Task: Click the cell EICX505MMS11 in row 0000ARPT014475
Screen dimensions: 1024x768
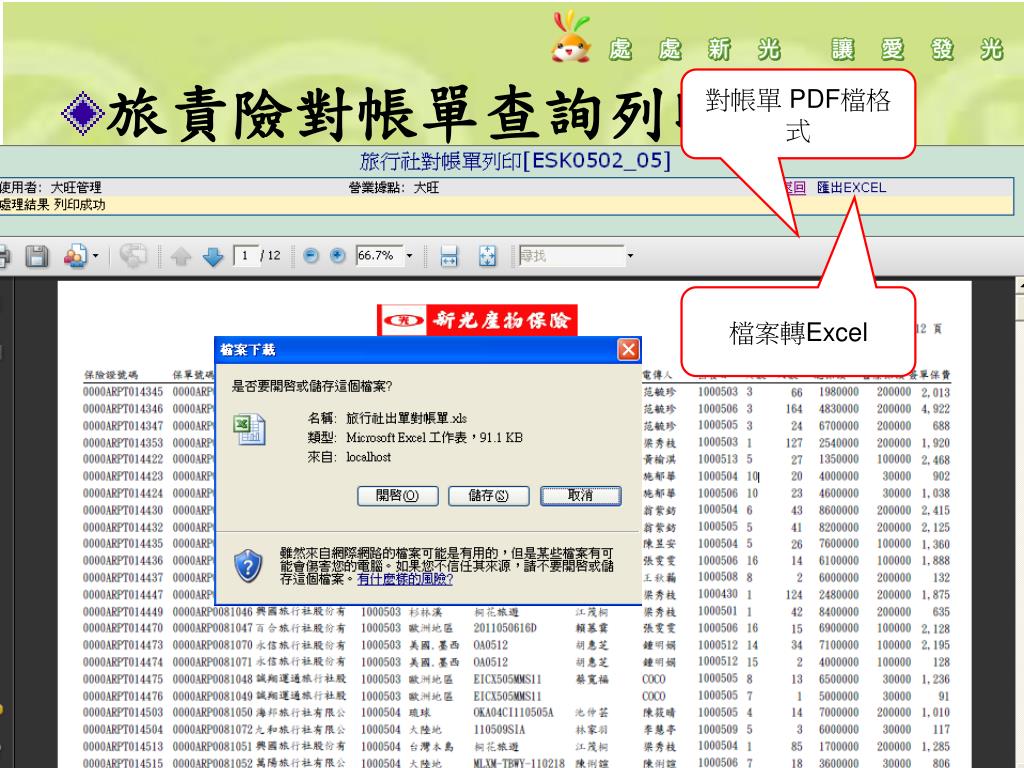Action: coord(507,679)
